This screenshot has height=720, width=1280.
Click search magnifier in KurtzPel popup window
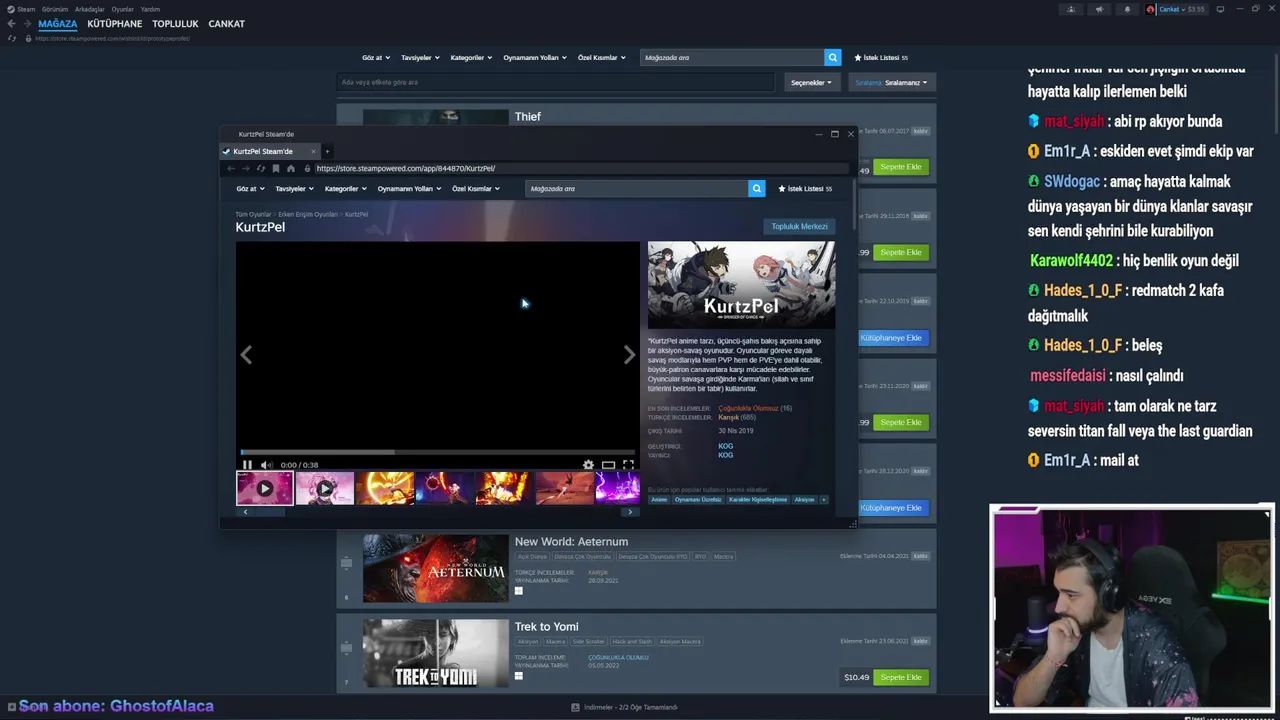point(757,188)
